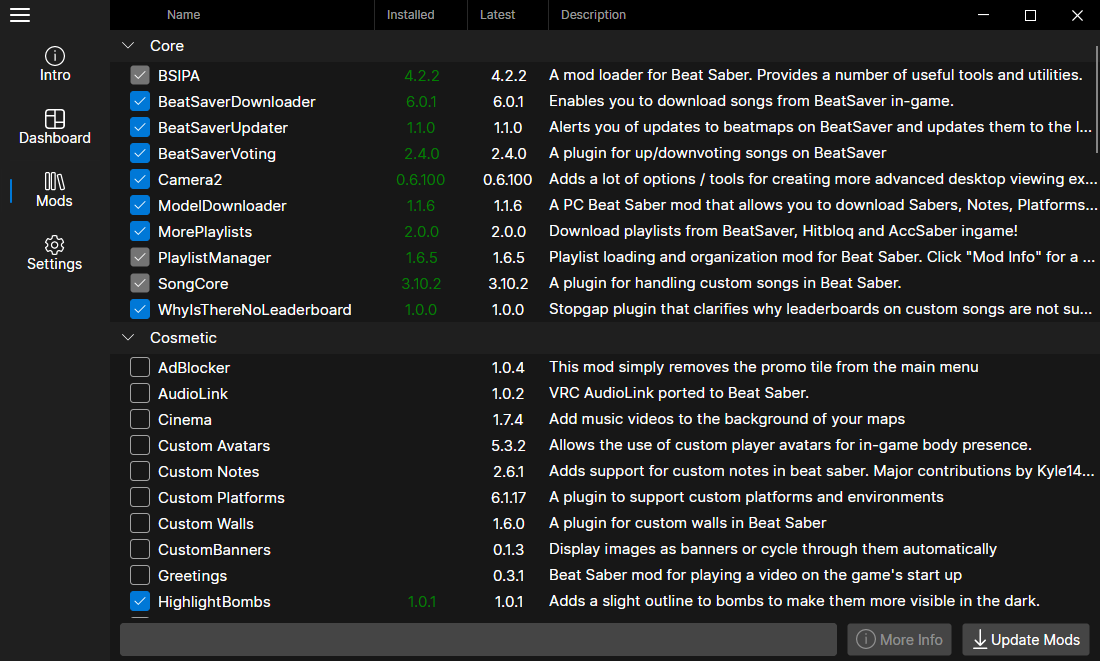Open the Settings gear page
Screen dimensions: 1100x661
[x=55, y=253]
